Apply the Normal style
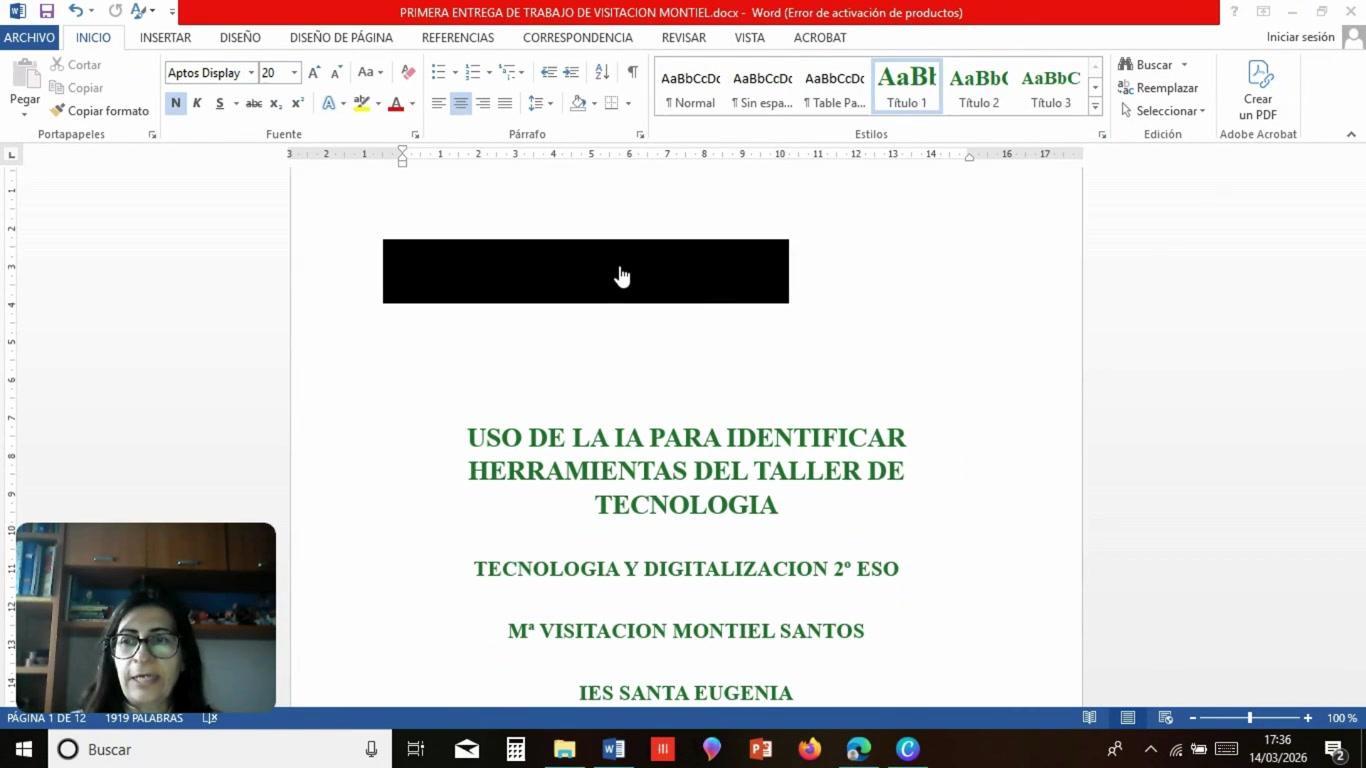This screenshot has height=768, width=1366. click(691, 87)
